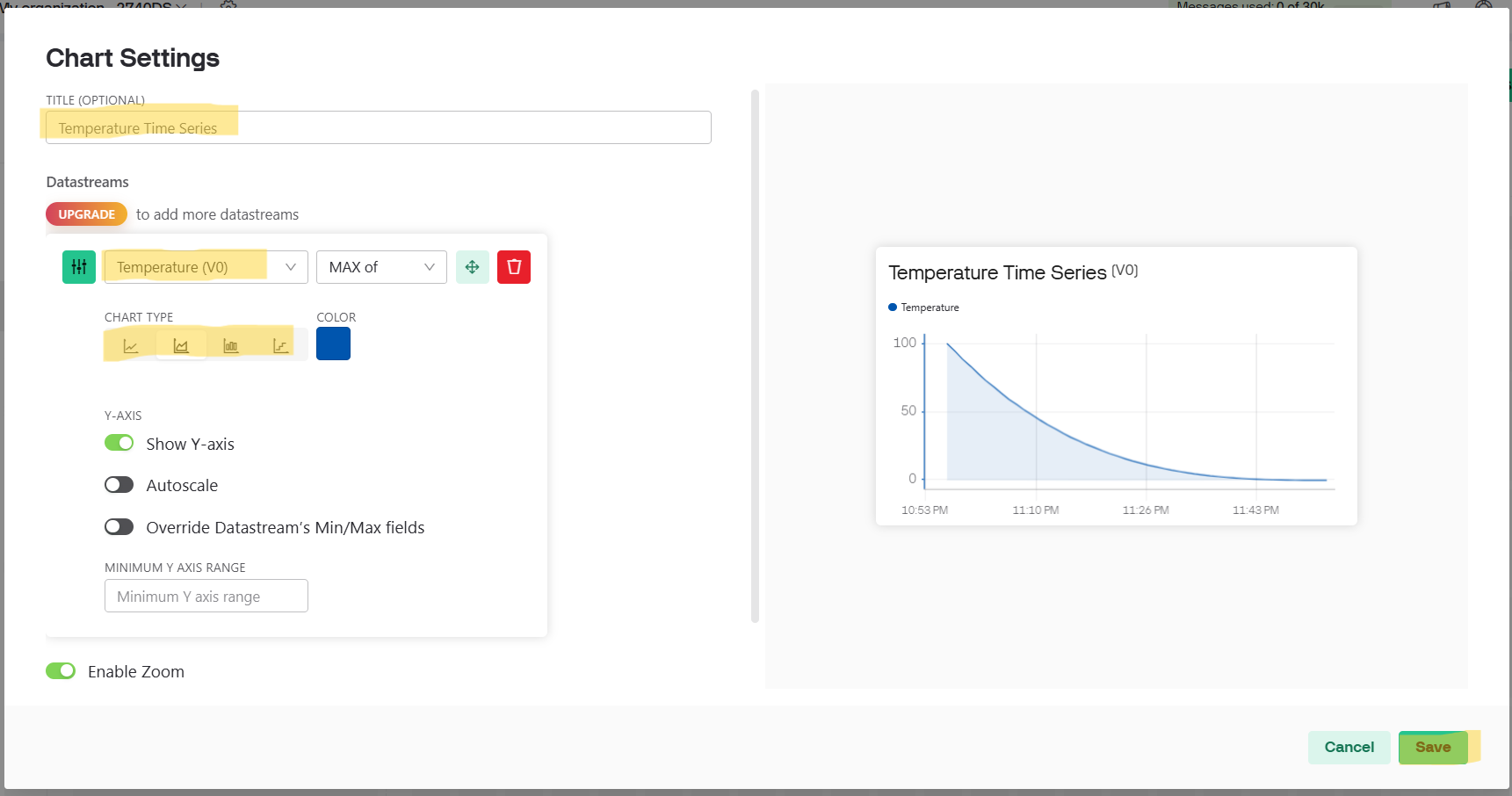The width and height of the screenshot is (1512, 796).
Task: Select the bar chart type
Action: click(x=231, y=345)
